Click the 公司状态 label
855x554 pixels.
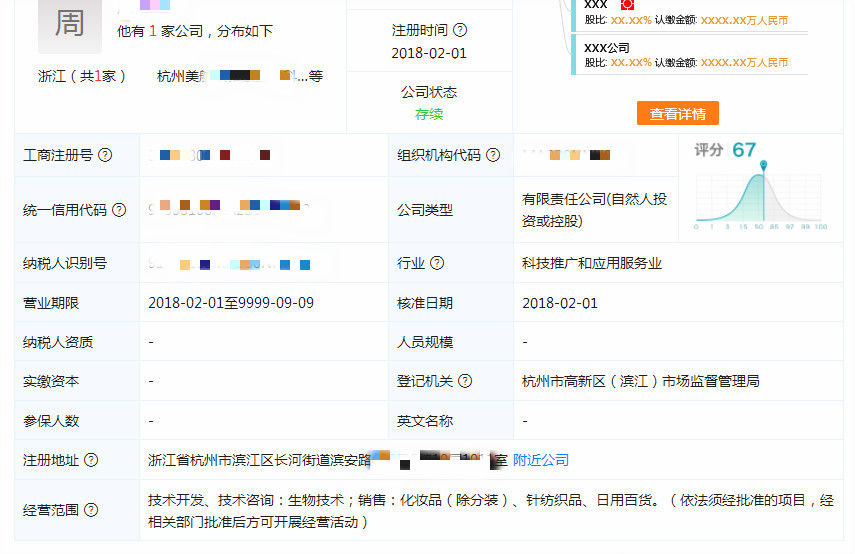pyautogui.click(x=429, y=92)
